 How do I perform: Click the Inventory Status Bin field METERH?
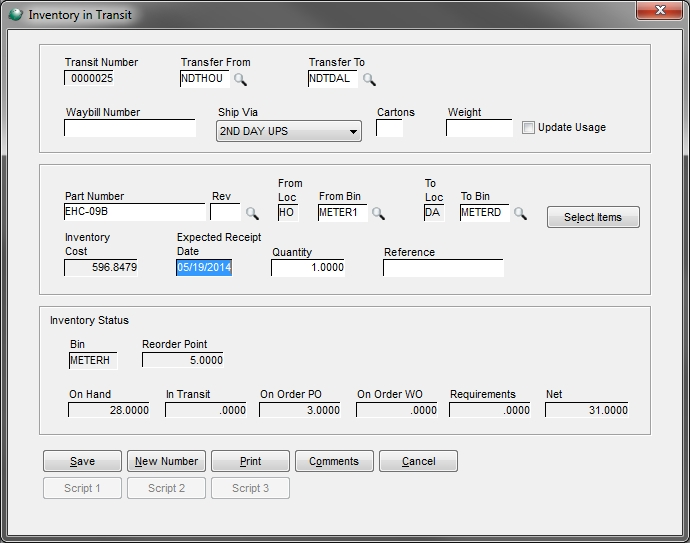point(93,360)
